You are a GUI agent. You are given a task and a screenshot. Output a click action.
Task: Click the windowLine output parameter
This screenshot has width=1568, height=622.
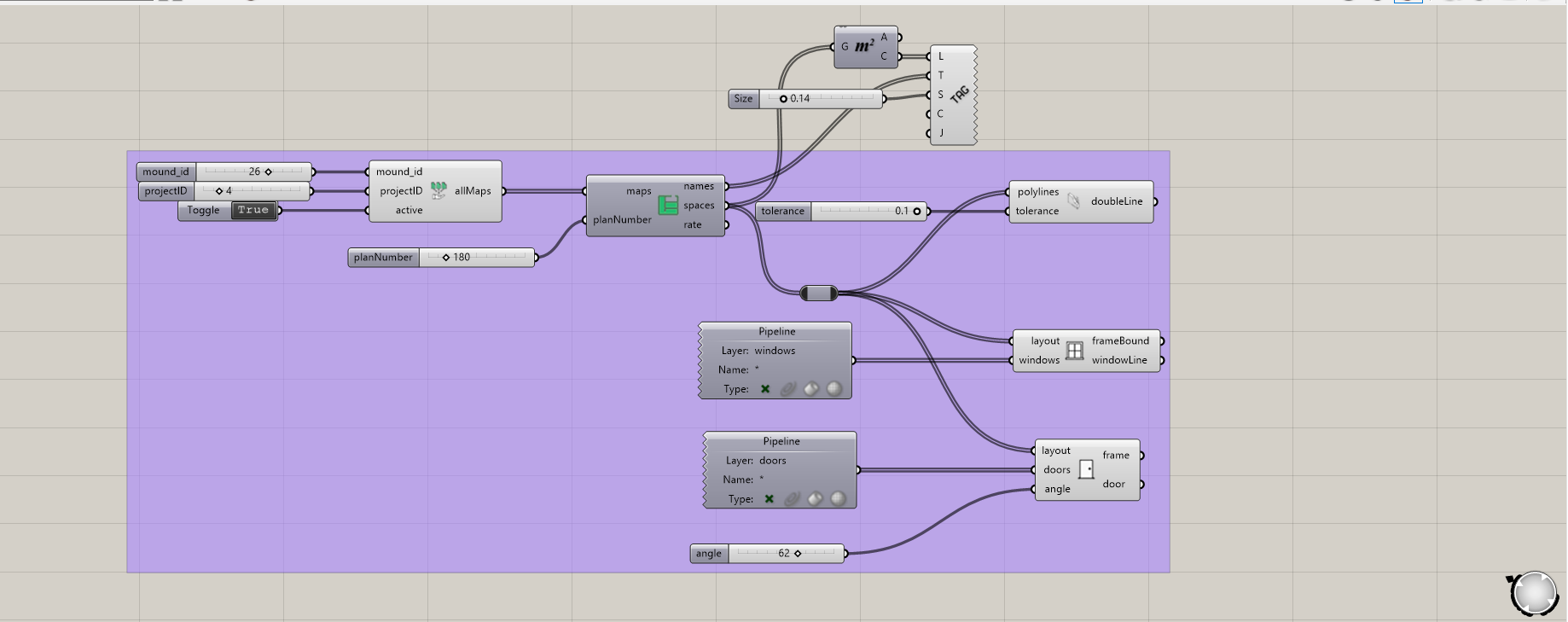[x=1119, y=360]
